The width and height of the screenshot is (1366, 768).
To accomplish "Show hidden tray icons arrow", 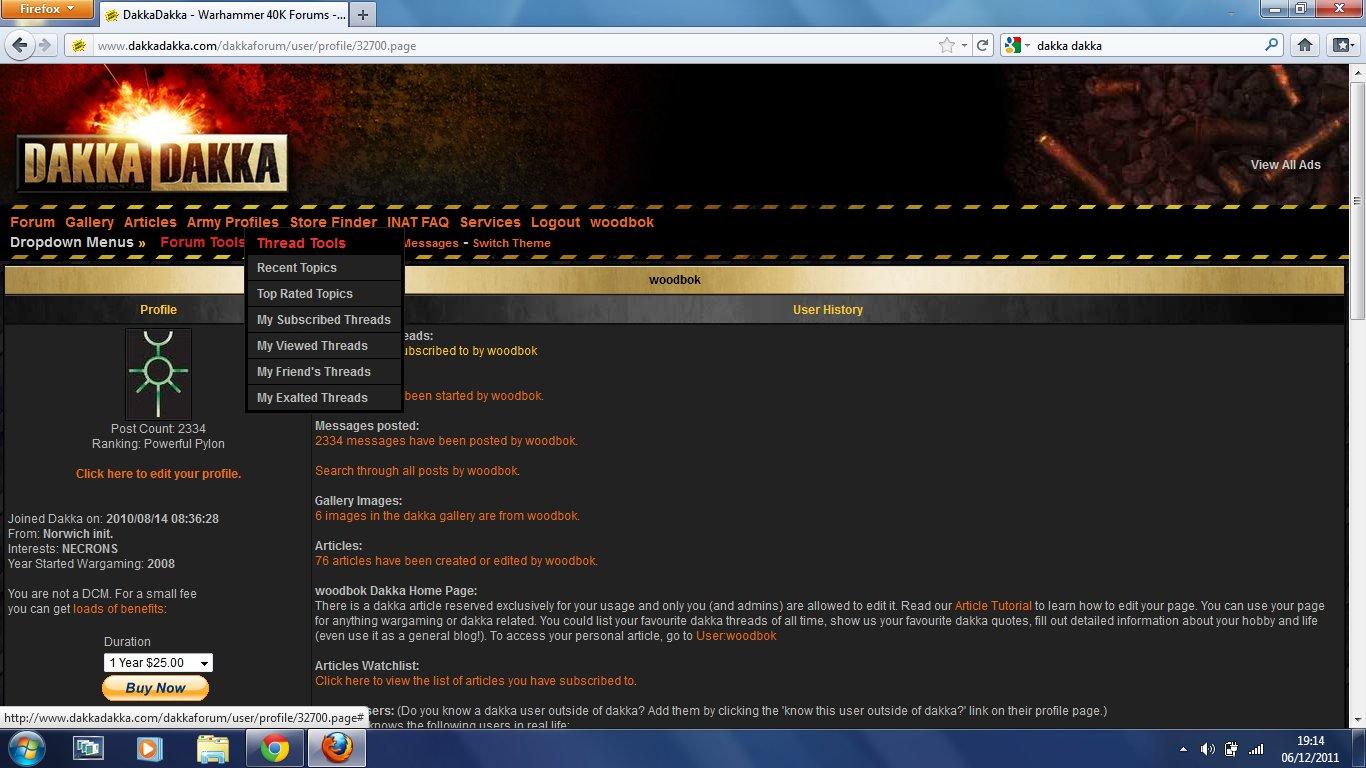I will click(1184, 748).
